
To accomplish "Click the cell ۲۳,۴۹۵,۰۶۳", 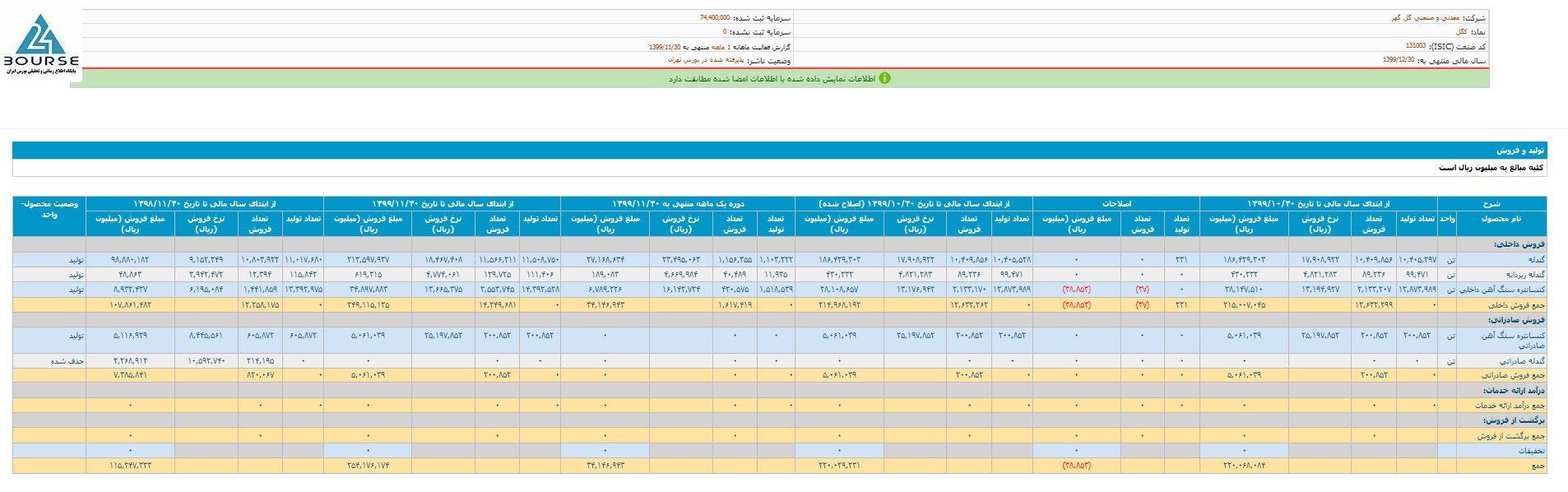I will pos(680,259).
